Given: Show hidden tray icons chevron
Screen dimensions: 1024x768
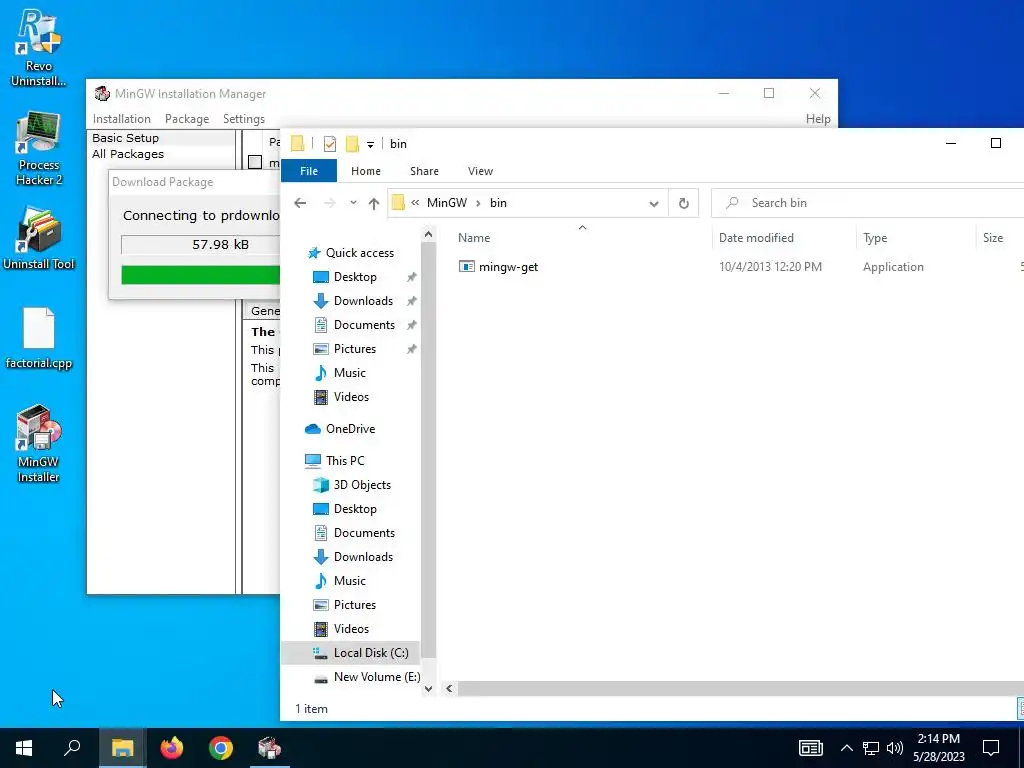Looking at the screenshot, I should (846, 748).
